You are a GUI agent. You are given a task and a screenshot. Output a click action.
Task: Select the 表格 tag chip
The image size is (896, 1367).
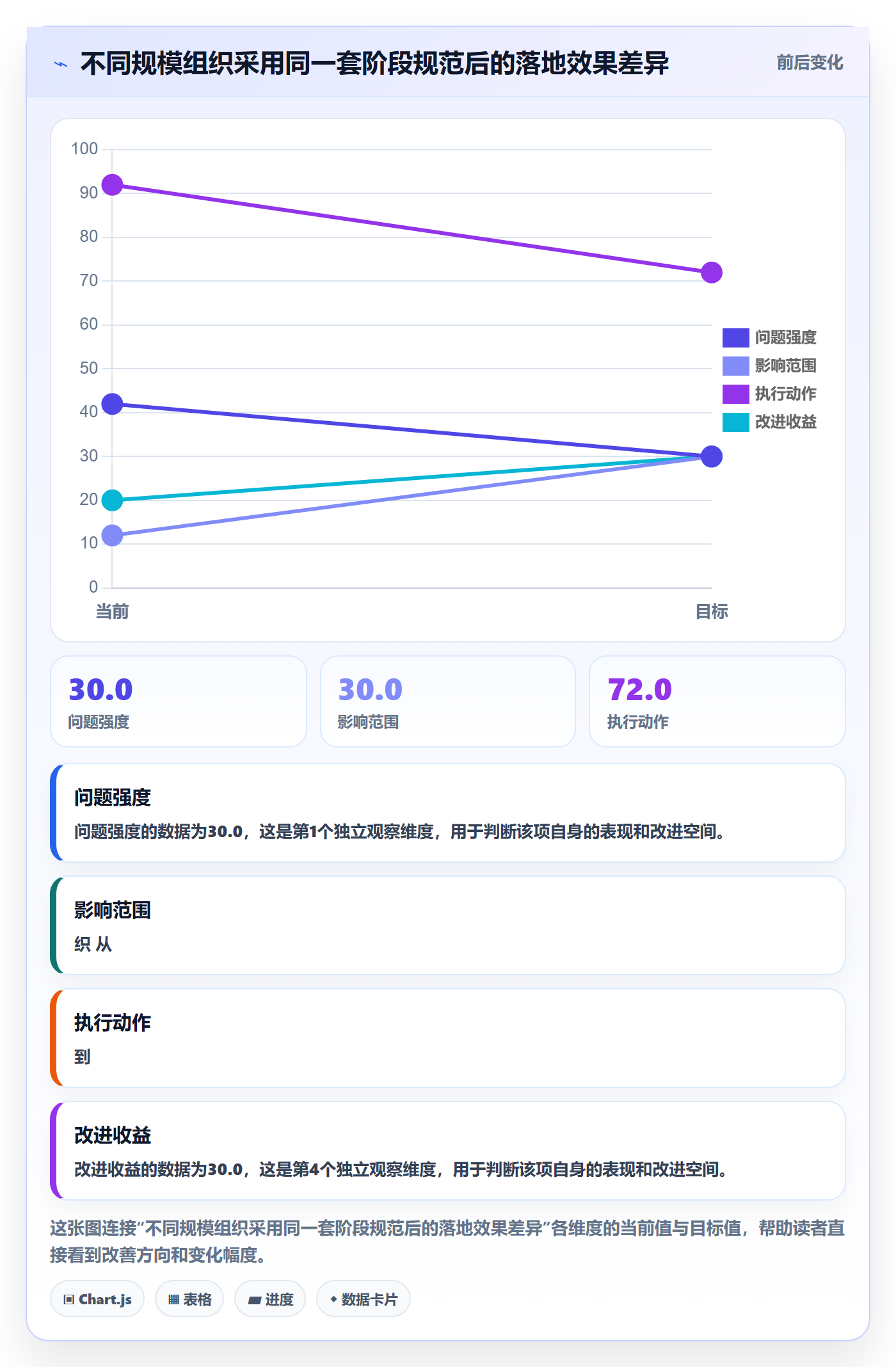coord(189,1299)
